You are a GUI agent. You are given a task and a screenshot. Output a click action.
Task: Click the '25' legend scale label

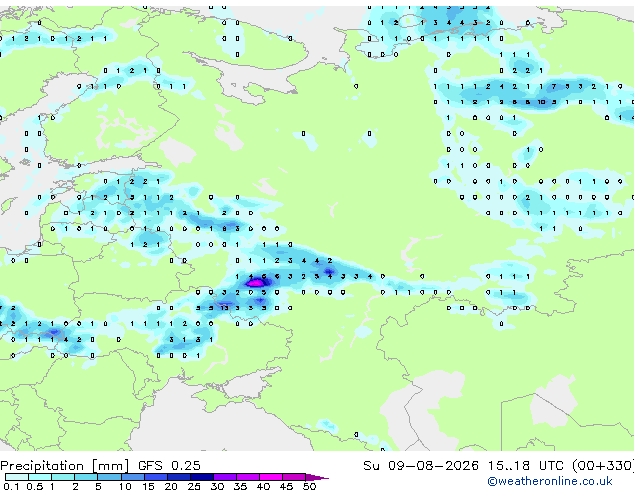pos(194,486)
